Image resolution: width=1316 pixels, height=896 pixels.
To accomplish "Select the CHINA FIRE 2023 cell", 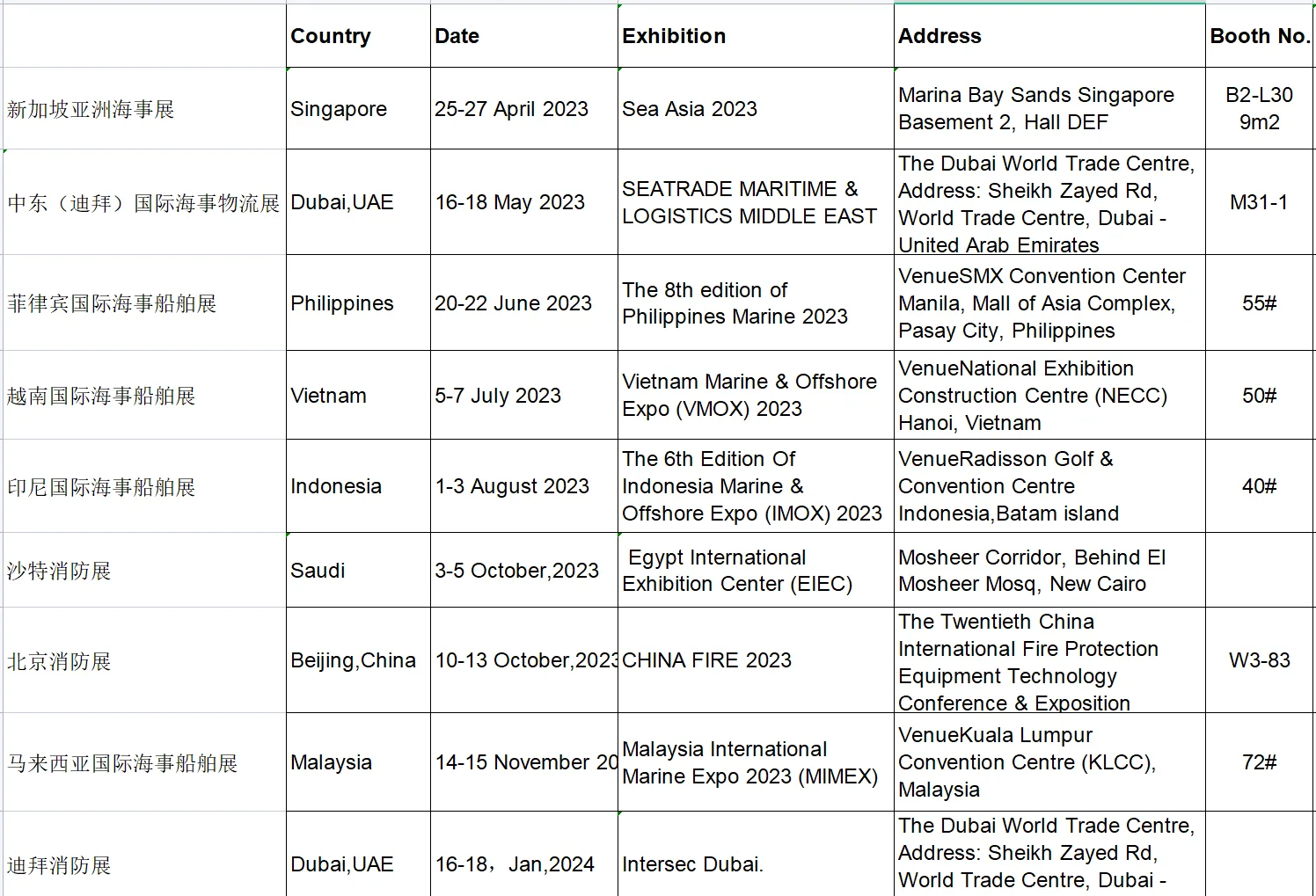I will [x=755, y=660].
